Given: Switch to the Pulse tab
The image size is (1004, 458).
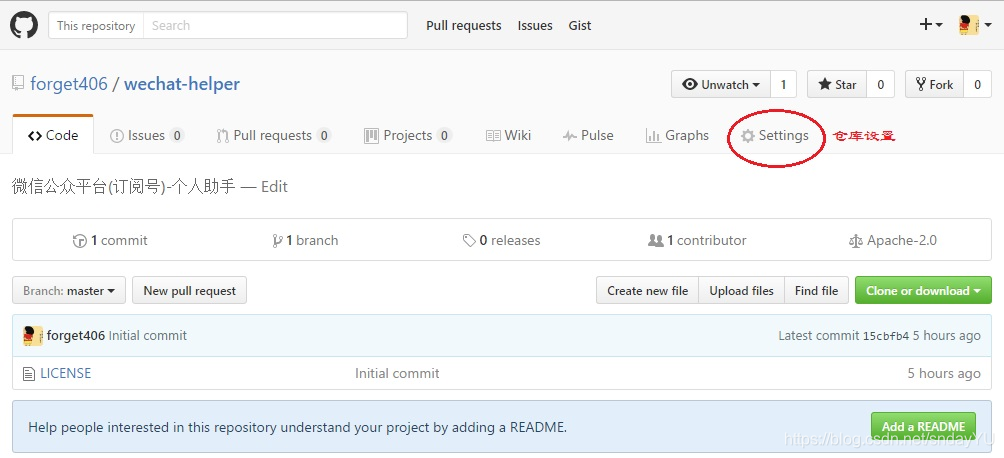Looking at the screenshot, I should 588,136.
